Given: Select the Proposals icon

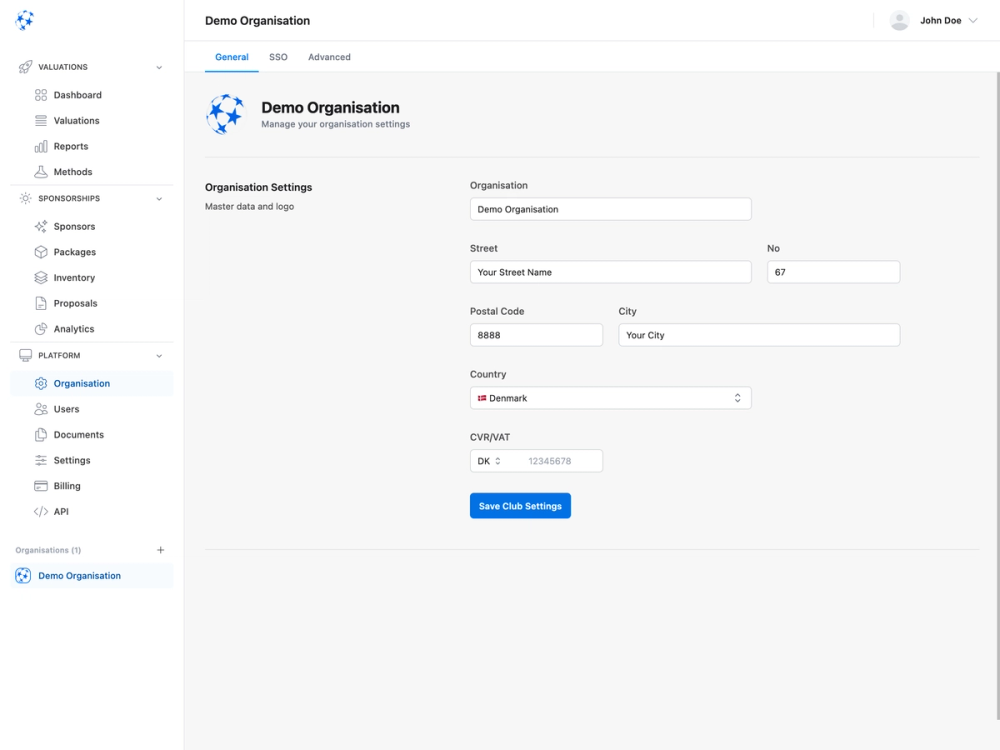Looking at the screenshot, I should [x=40, y=303].
